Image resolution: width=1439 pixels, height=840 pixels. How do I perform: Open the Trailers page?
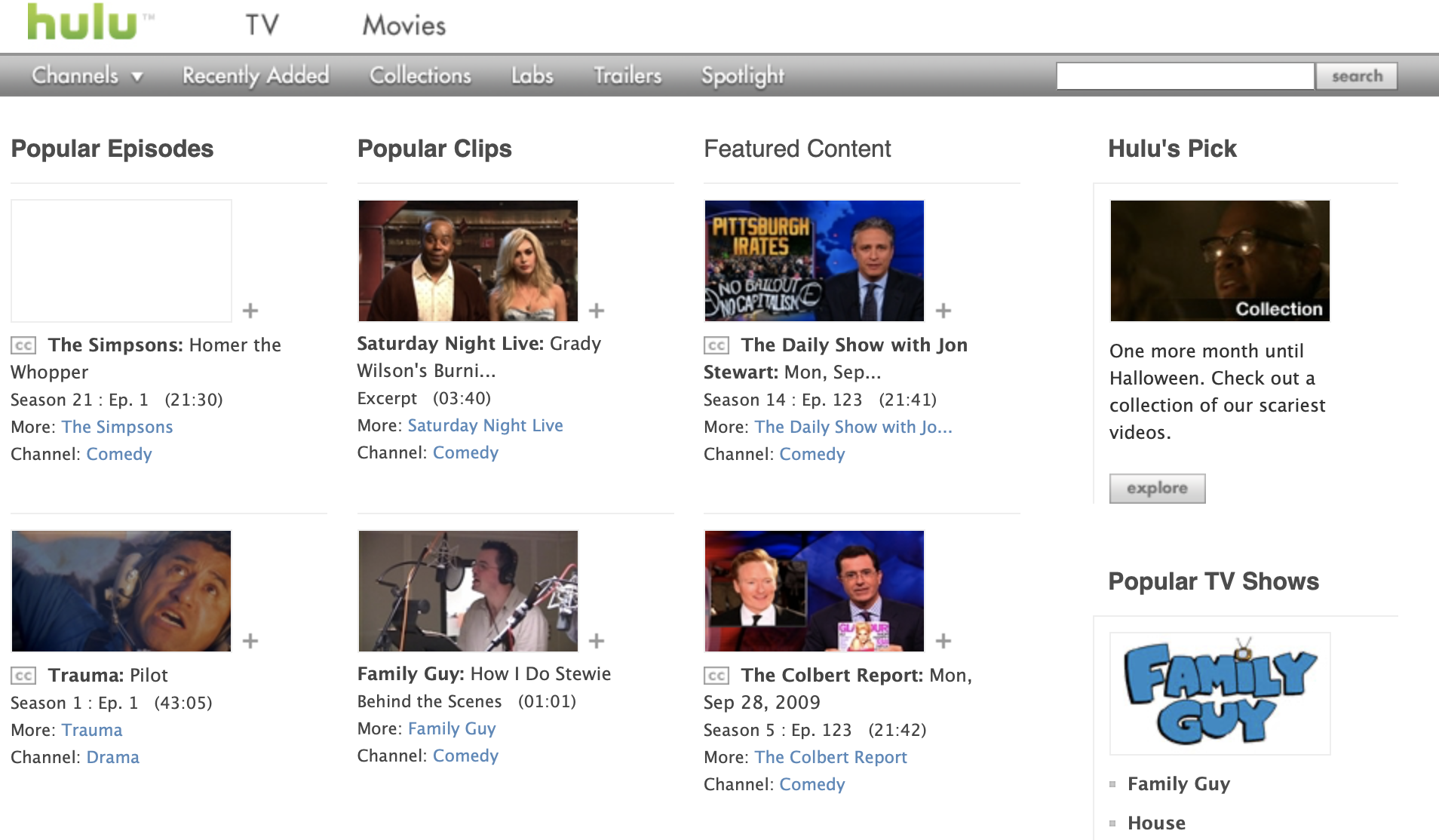(627, 75)
